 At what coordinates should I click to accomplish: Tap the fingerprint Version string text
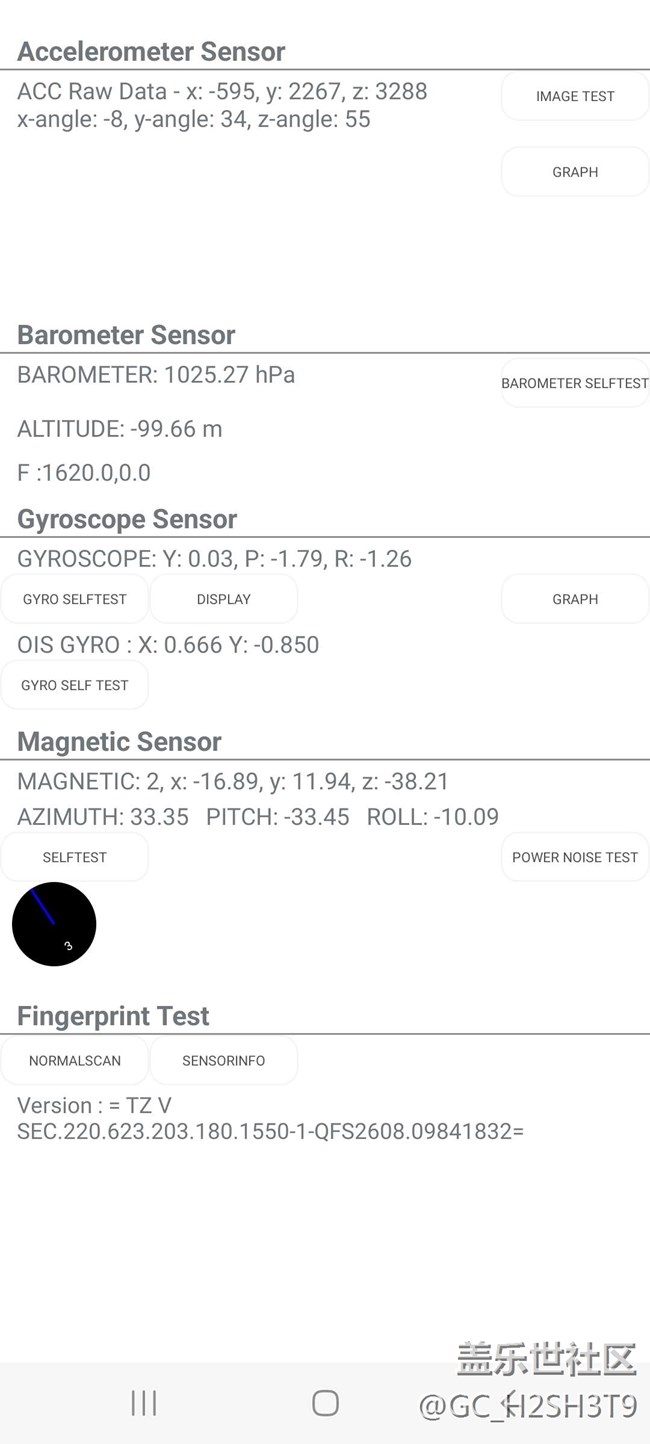270,1119
